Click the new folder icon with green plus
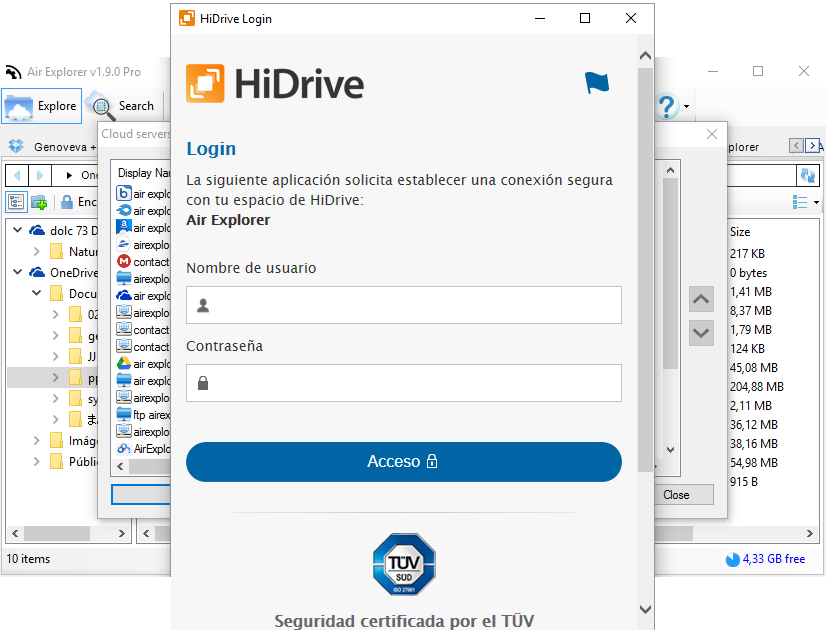Image resolution: width=826 pixels, height=630 pixels. click(40, 202)
